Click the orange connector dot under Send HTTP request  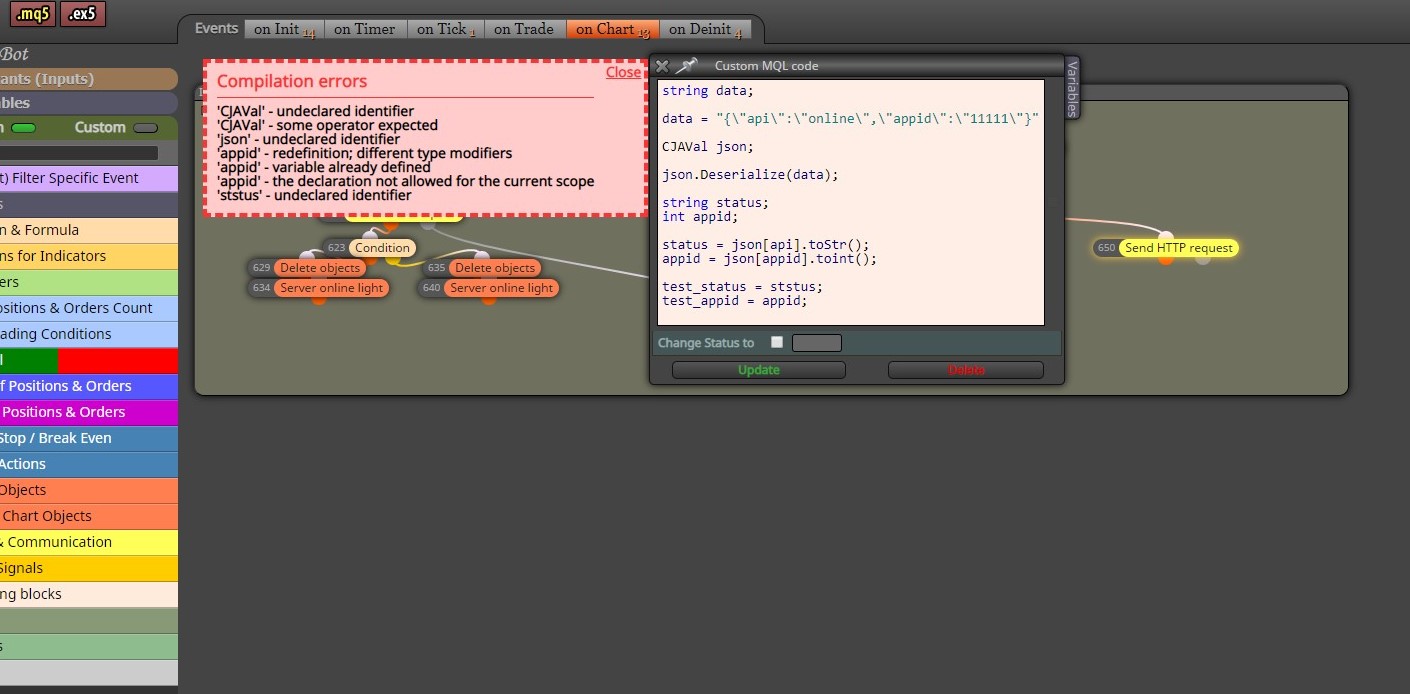point(1166,260)
